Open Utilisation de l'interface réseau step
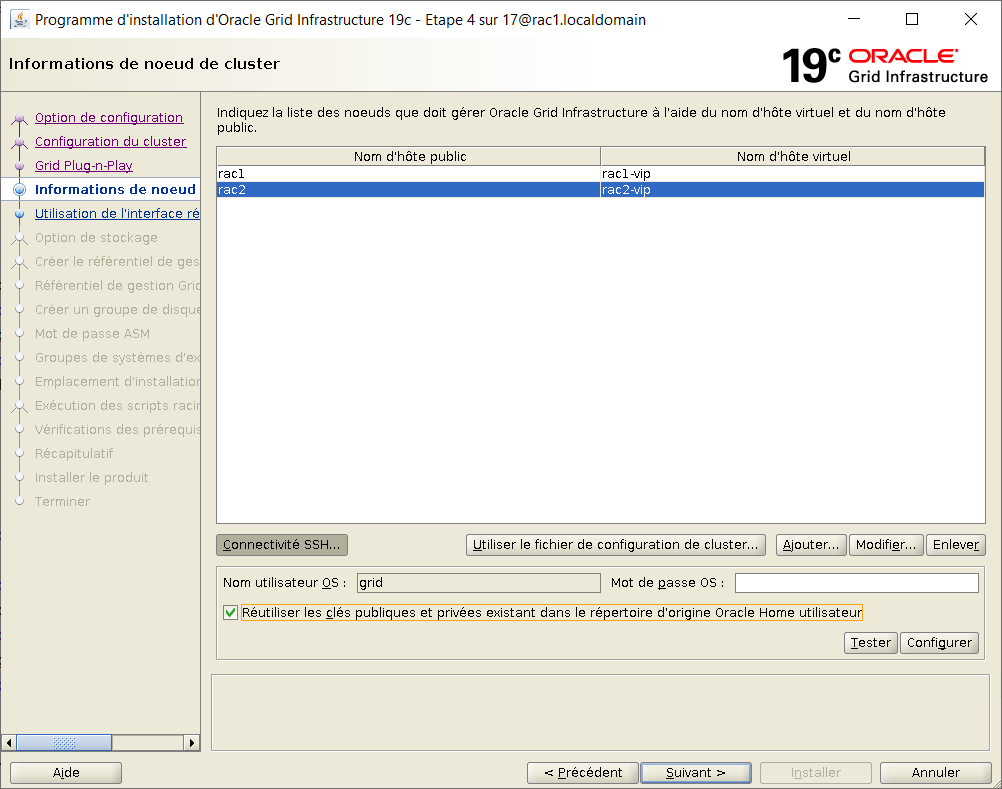The height and width of the screenshot is (789, 1002). 118,213
